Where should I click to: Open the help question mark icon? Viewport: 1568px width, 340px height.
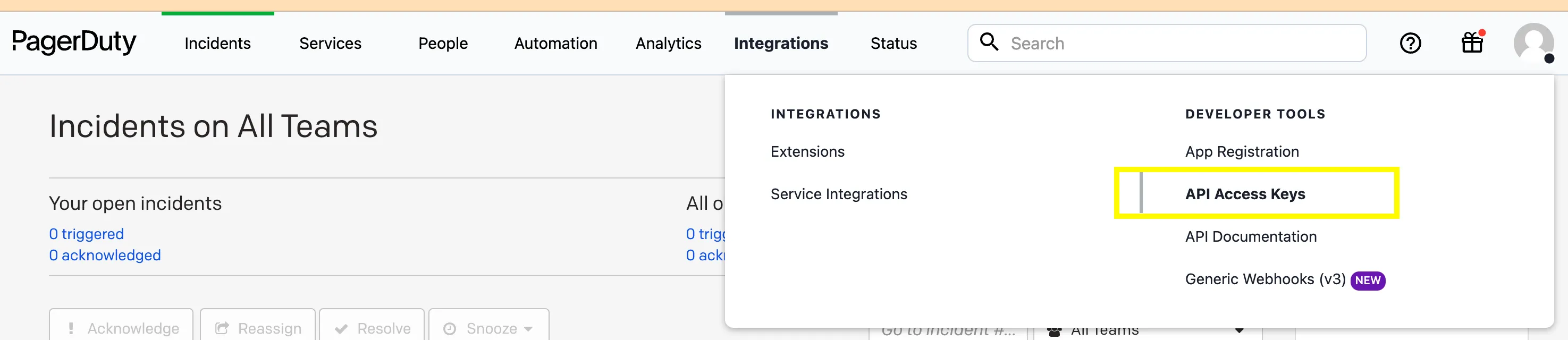tap(1410, 43)
